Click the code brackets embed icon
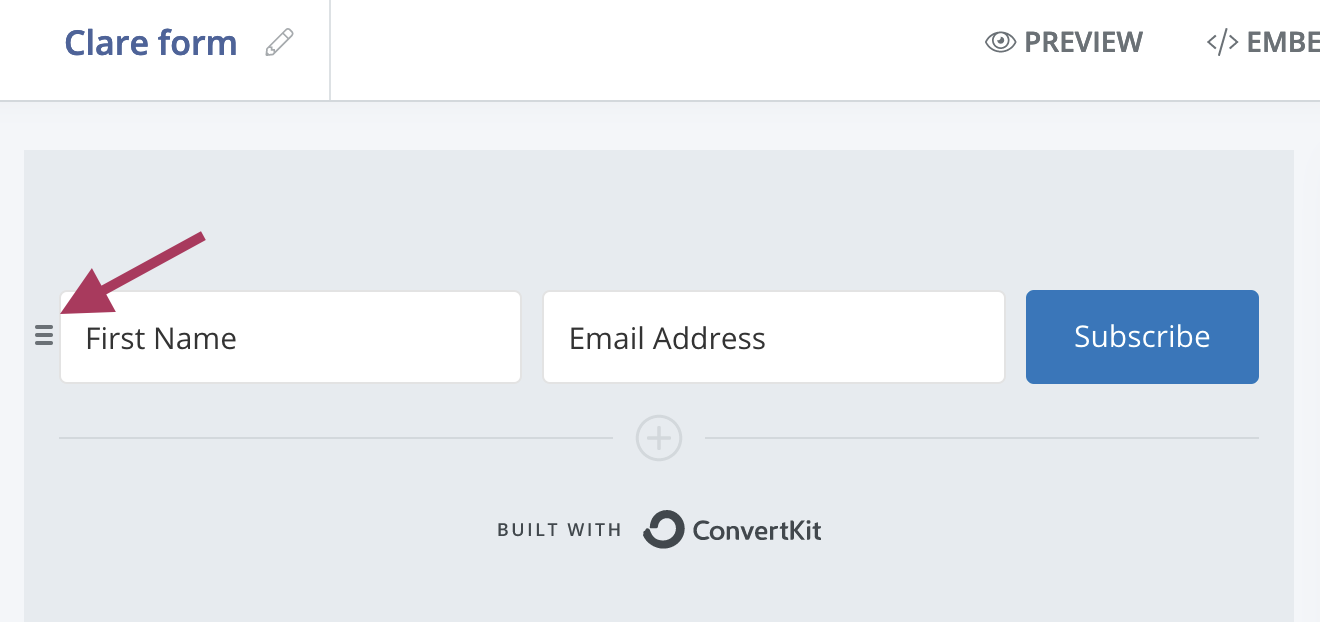The width and height of the screenshot is (1320, 622). pyautogui.click(x=1222, y=42)
